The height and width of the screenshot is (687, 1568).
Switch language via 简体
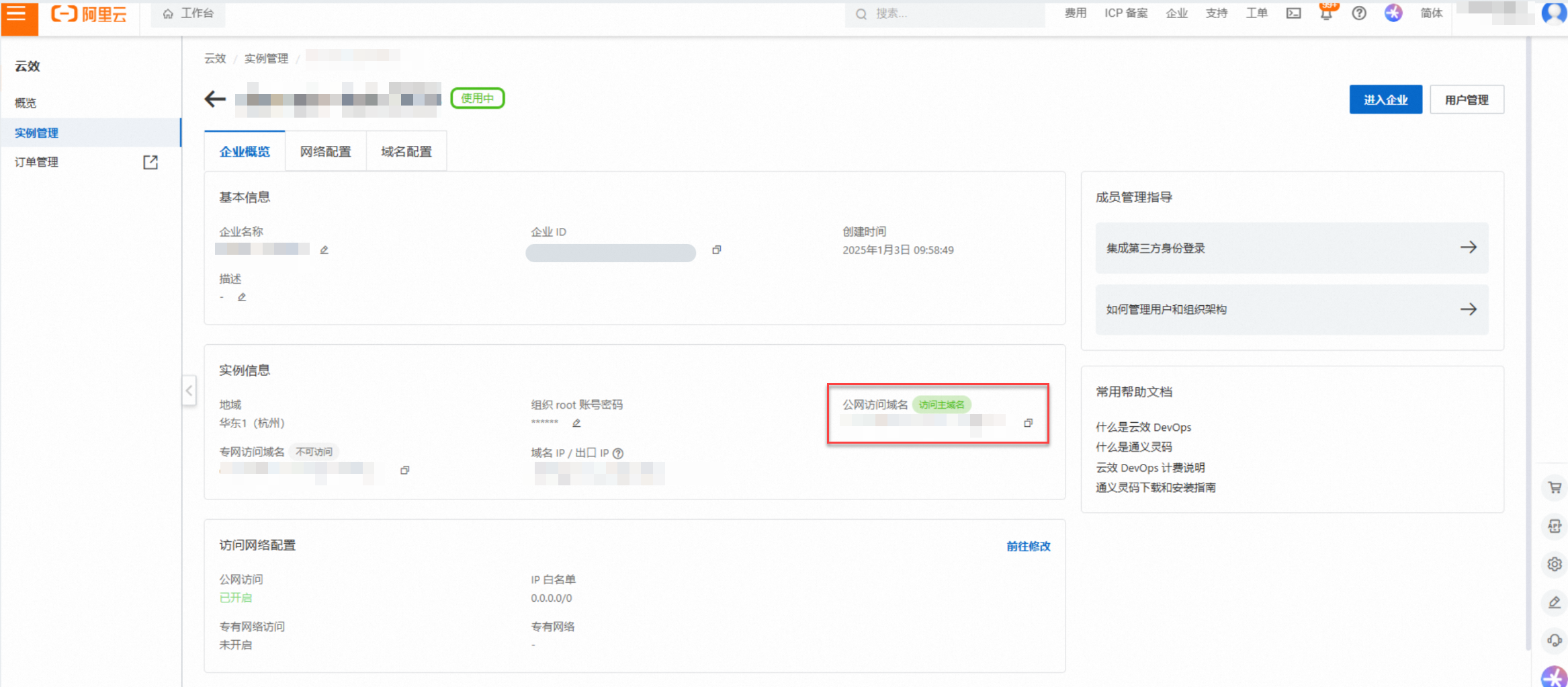pyautogui.click(x=1432, y=13)
